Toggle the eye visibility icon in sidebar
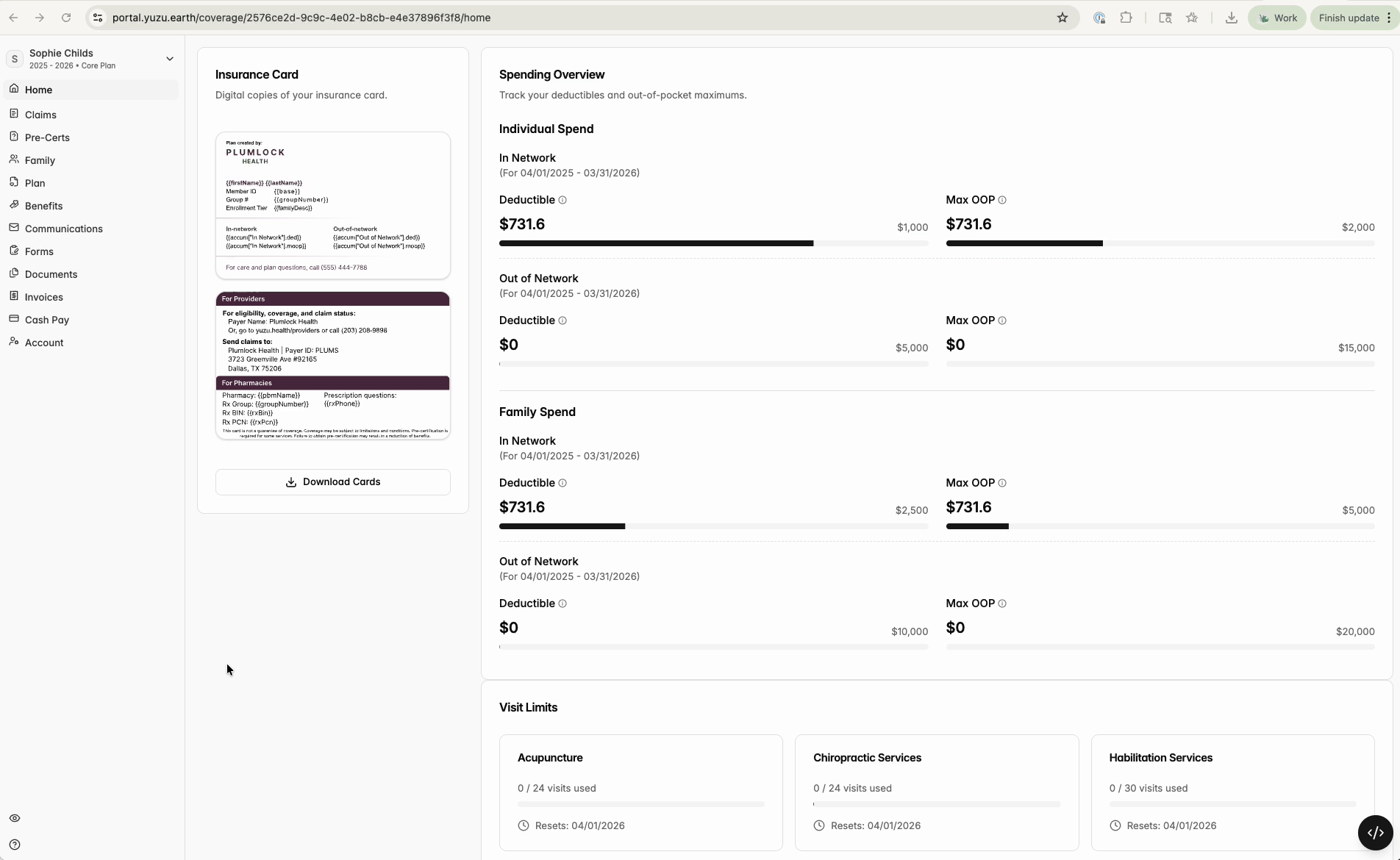Screen dimensions: 1400x860 (x=15, y=818)
